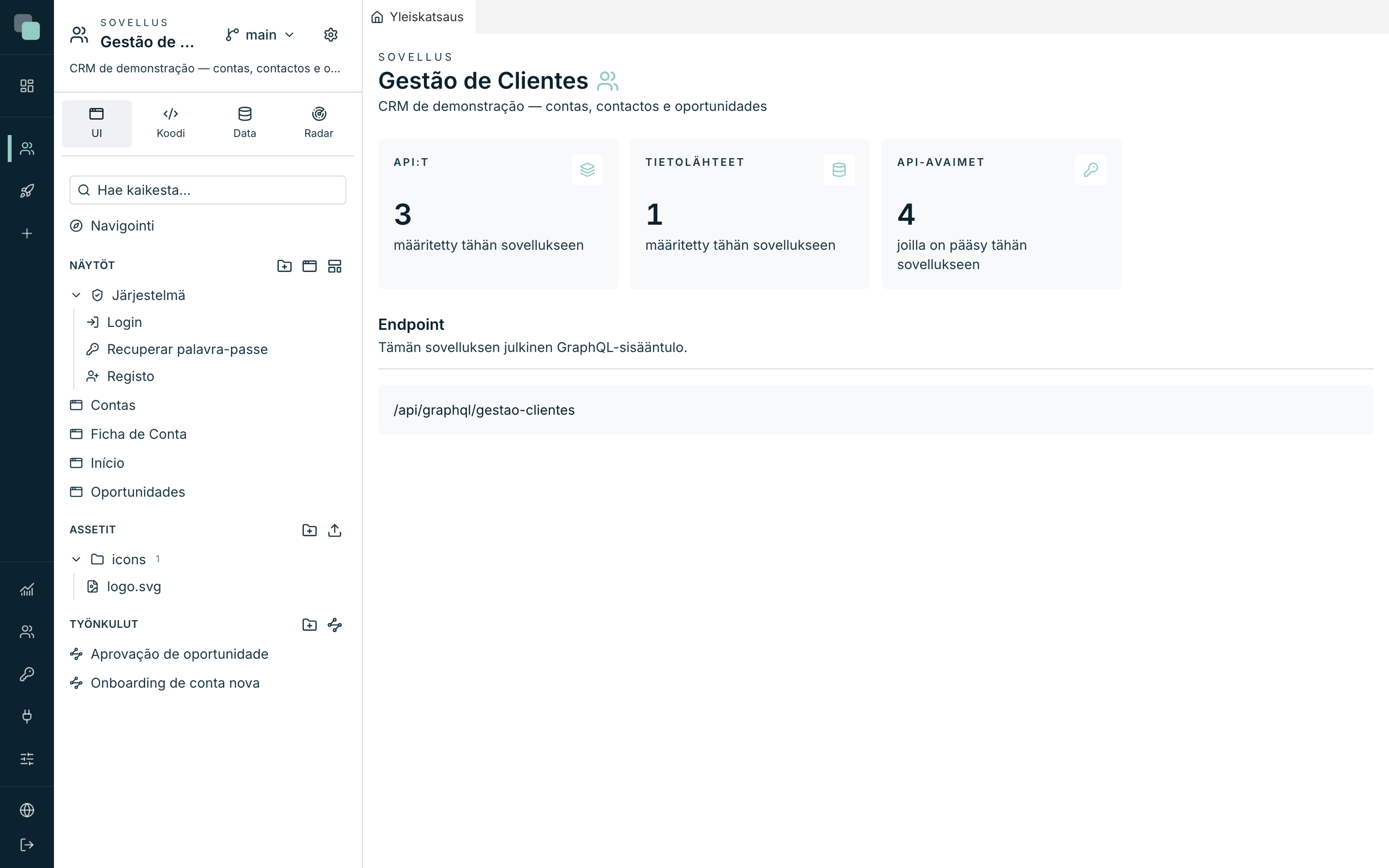Open app settings gear icon
The width and height of the screenshot is (1389, 868).
pos(330,35)
